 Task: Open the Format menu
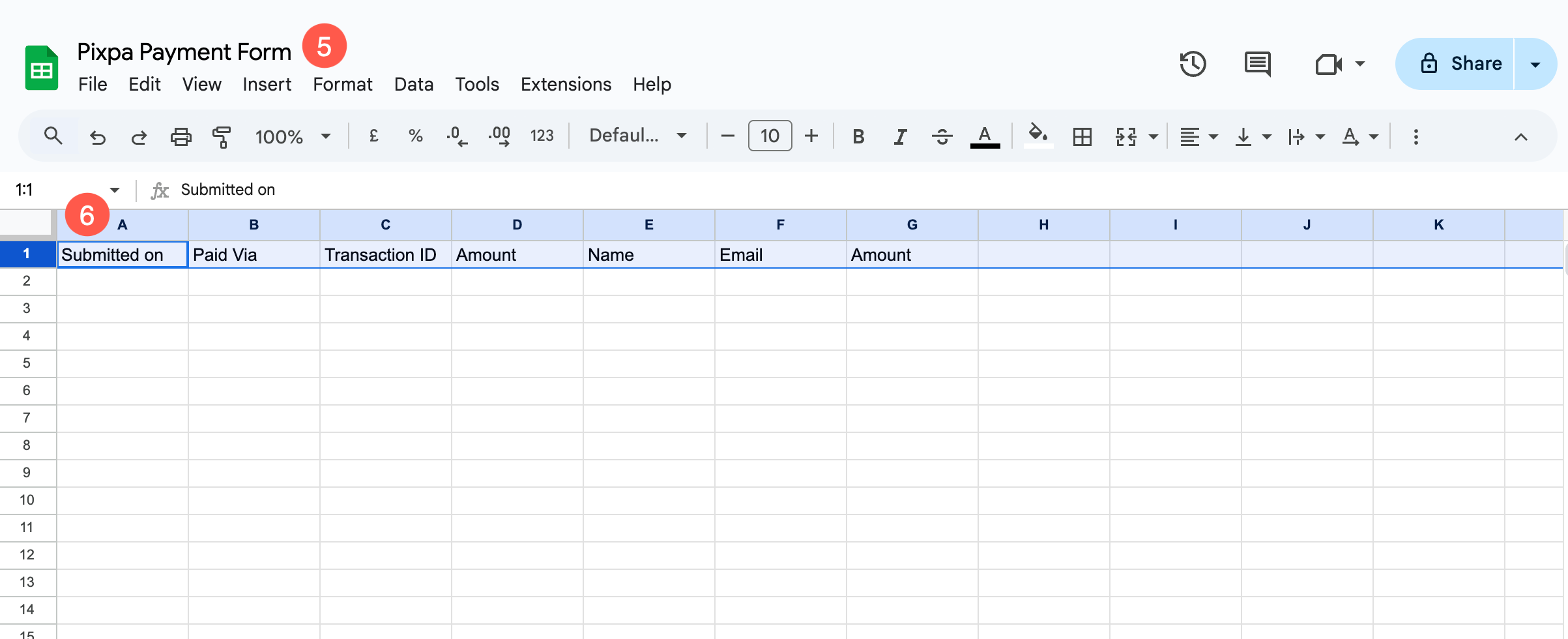[342, 84]
